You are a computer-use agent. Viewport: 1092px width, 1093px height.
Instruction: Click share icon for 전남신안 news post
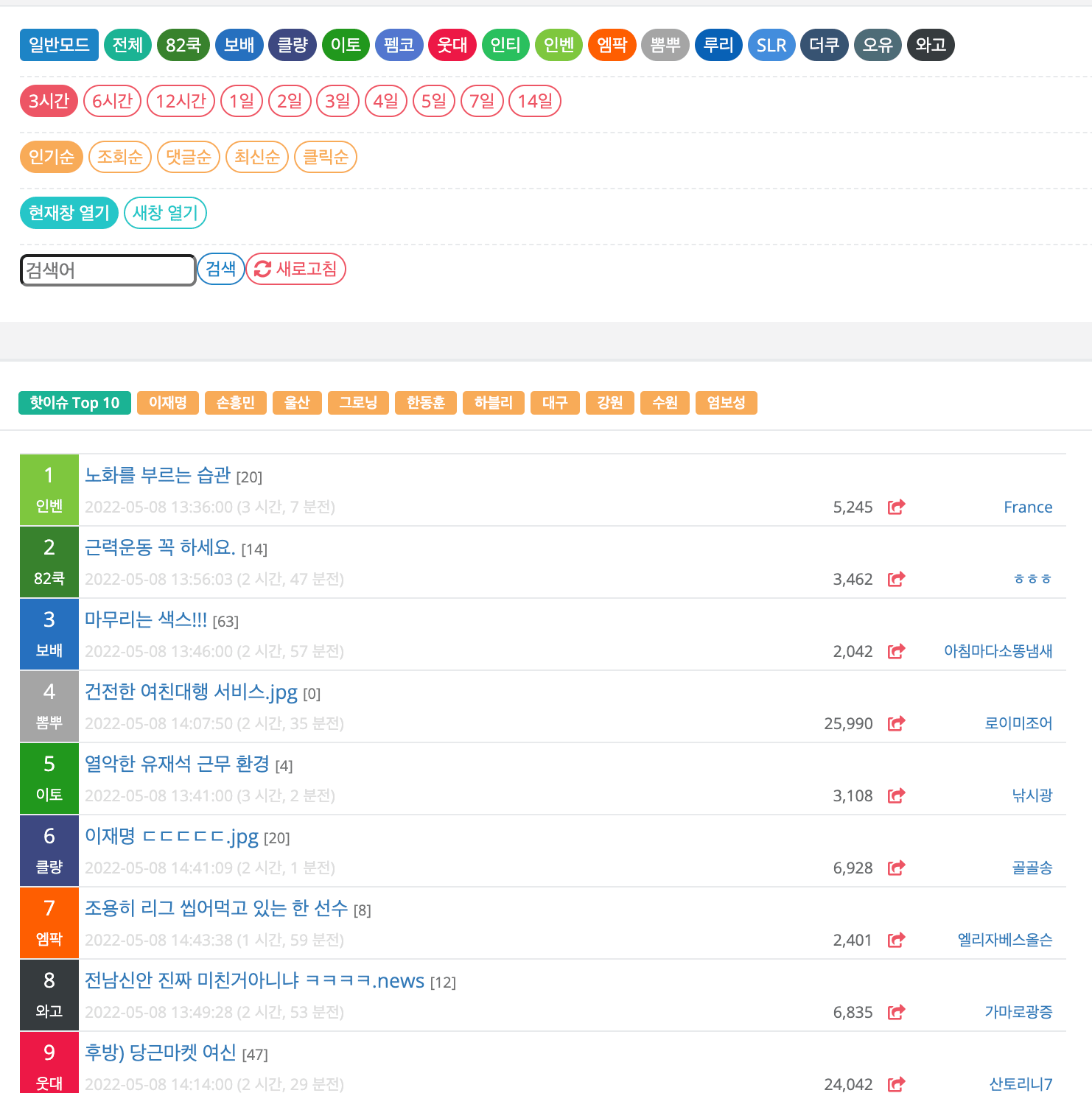896,1012
